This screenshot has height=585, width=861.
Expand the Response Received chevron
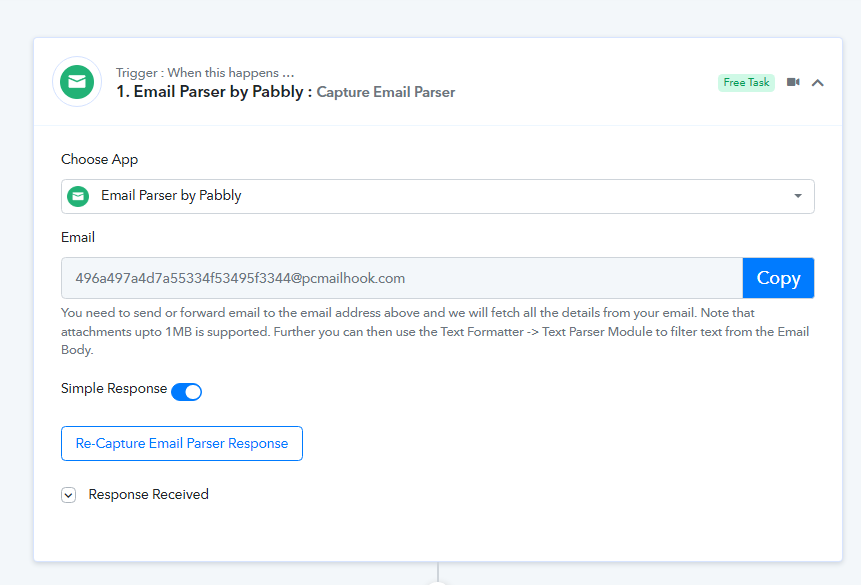(68, 494)
